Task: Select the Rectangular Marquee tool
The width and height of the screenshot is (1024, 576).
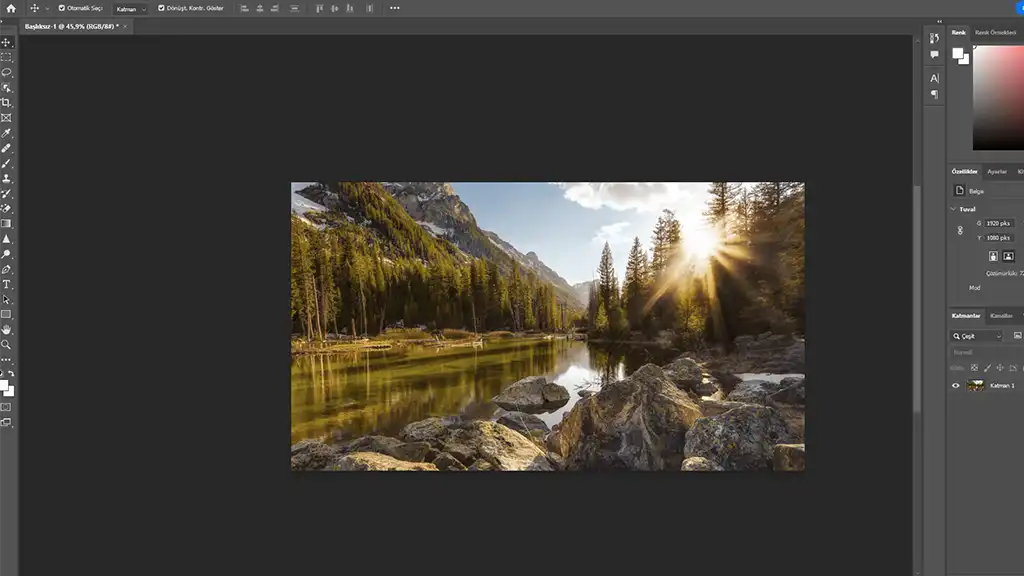Action: coord(6,57)
